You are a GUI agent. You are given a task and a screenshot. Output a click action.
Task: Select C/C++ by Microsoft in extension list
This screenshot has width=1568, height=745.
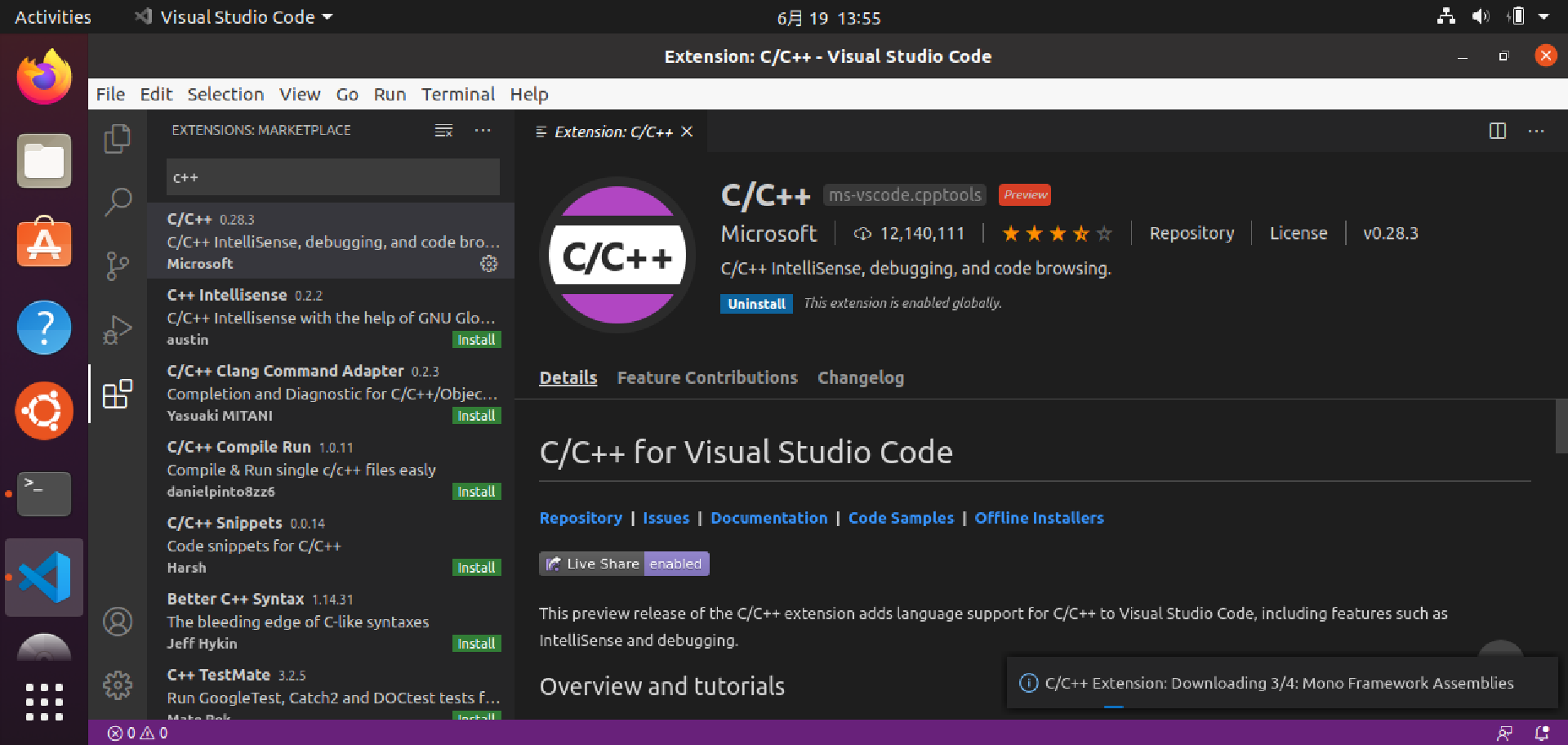(331, 241)
